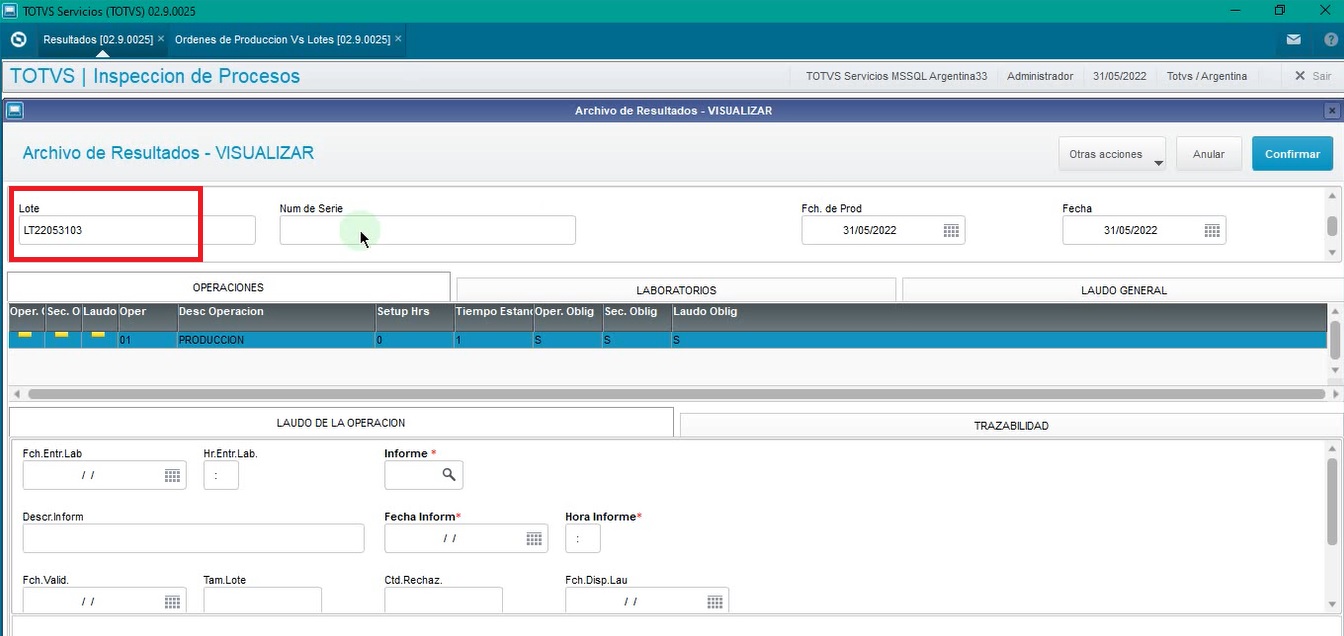Click the Hr.Entr.Lab. time field
Image resolution: width=1344 pixels, height=636 pixels.
[x=221, y=475]
